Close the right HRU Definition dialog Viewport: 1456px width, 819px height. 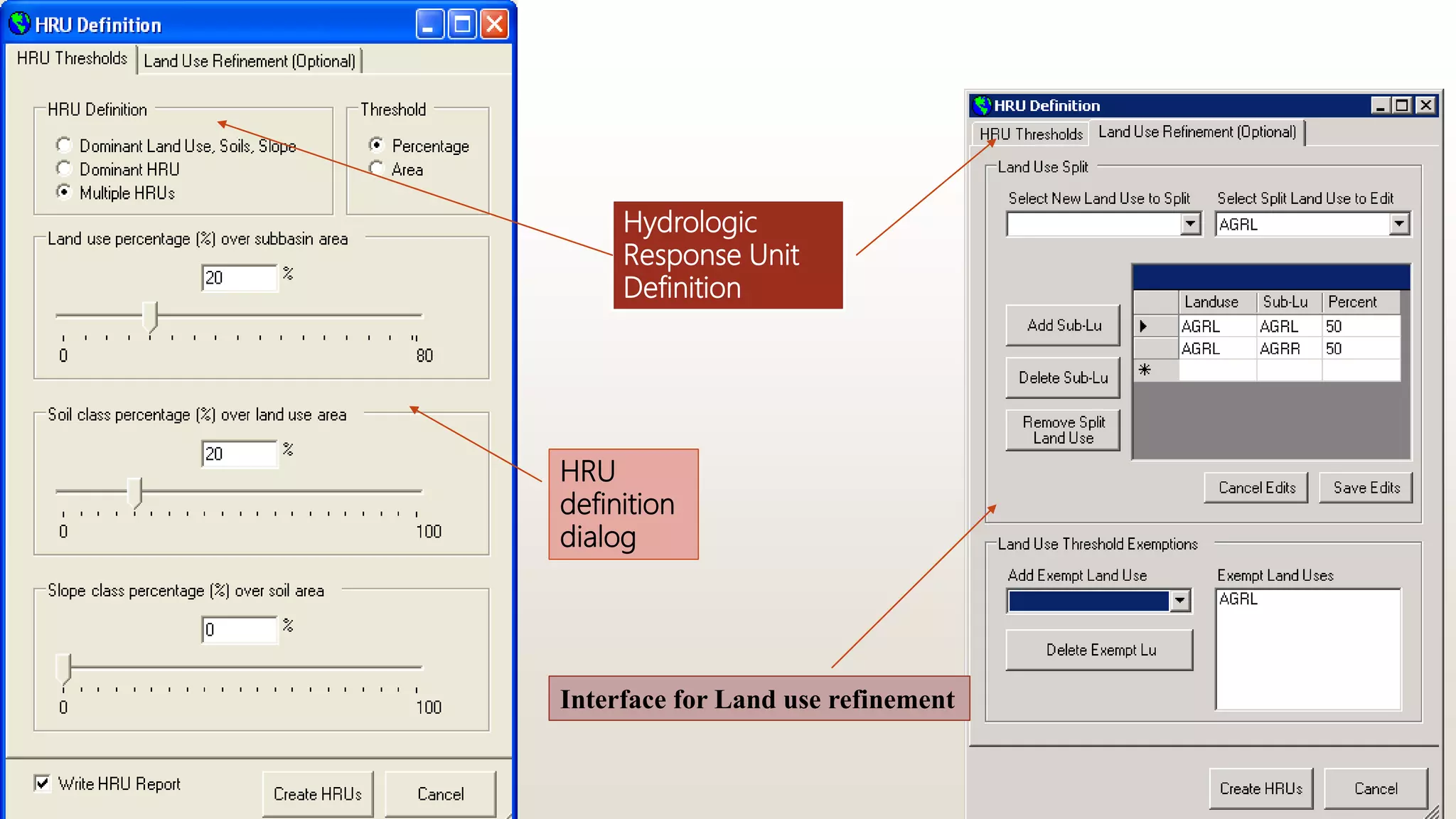click(x=1425, y=105)
